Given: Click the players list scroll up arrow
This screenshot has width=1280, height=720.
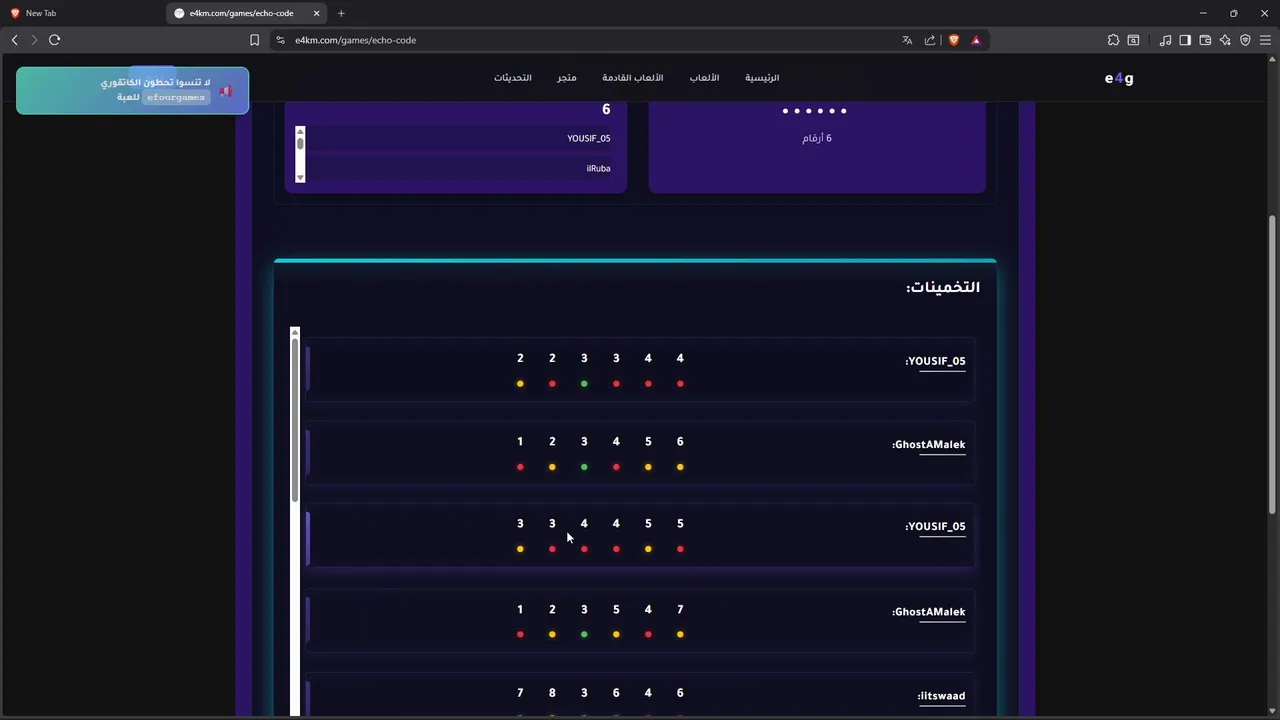Looking at the screenshot, I should pyautogui.click(x=300, y=132).
